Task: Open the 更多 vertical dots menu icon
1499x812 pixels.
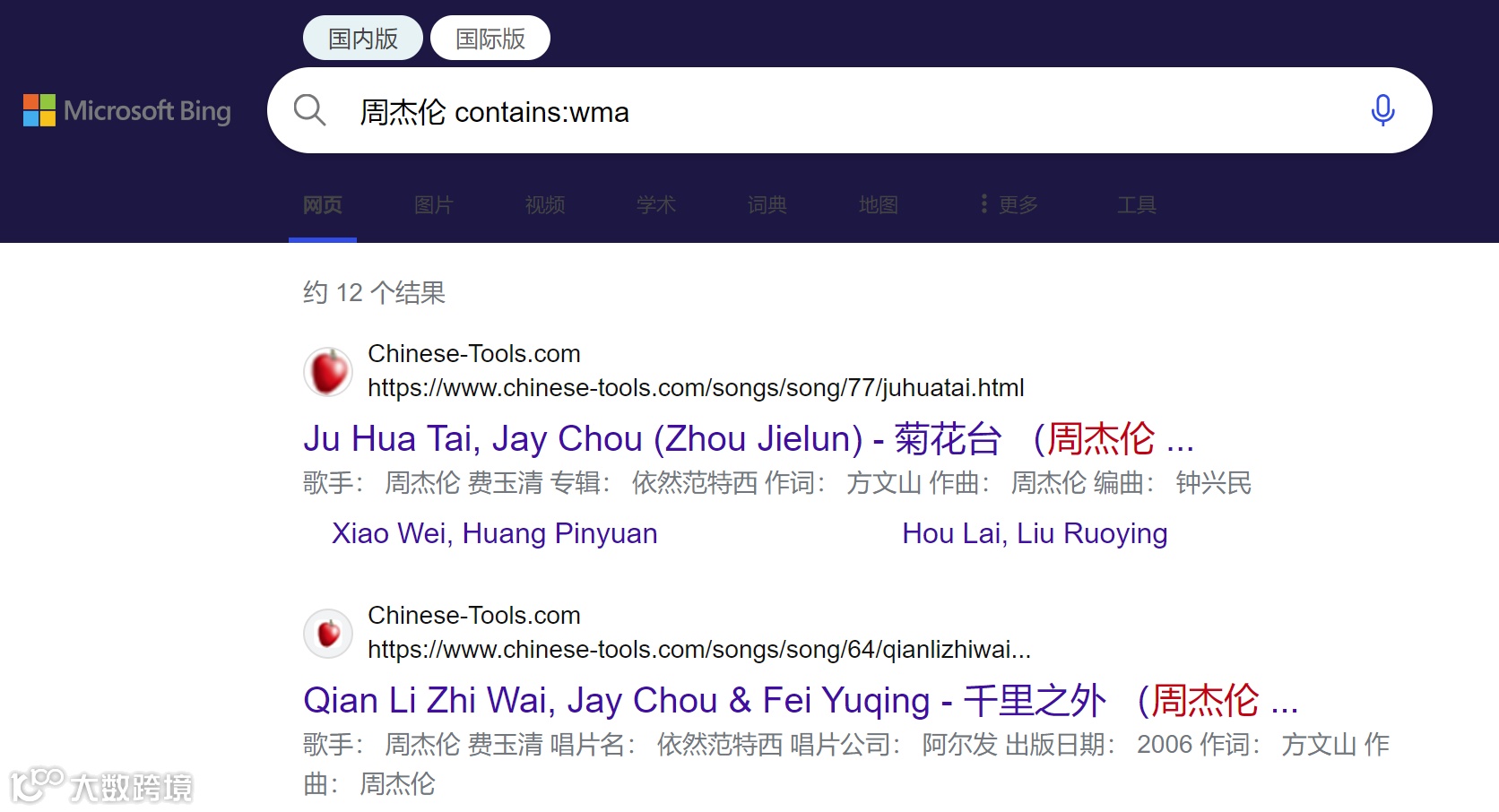Action: 983,203
